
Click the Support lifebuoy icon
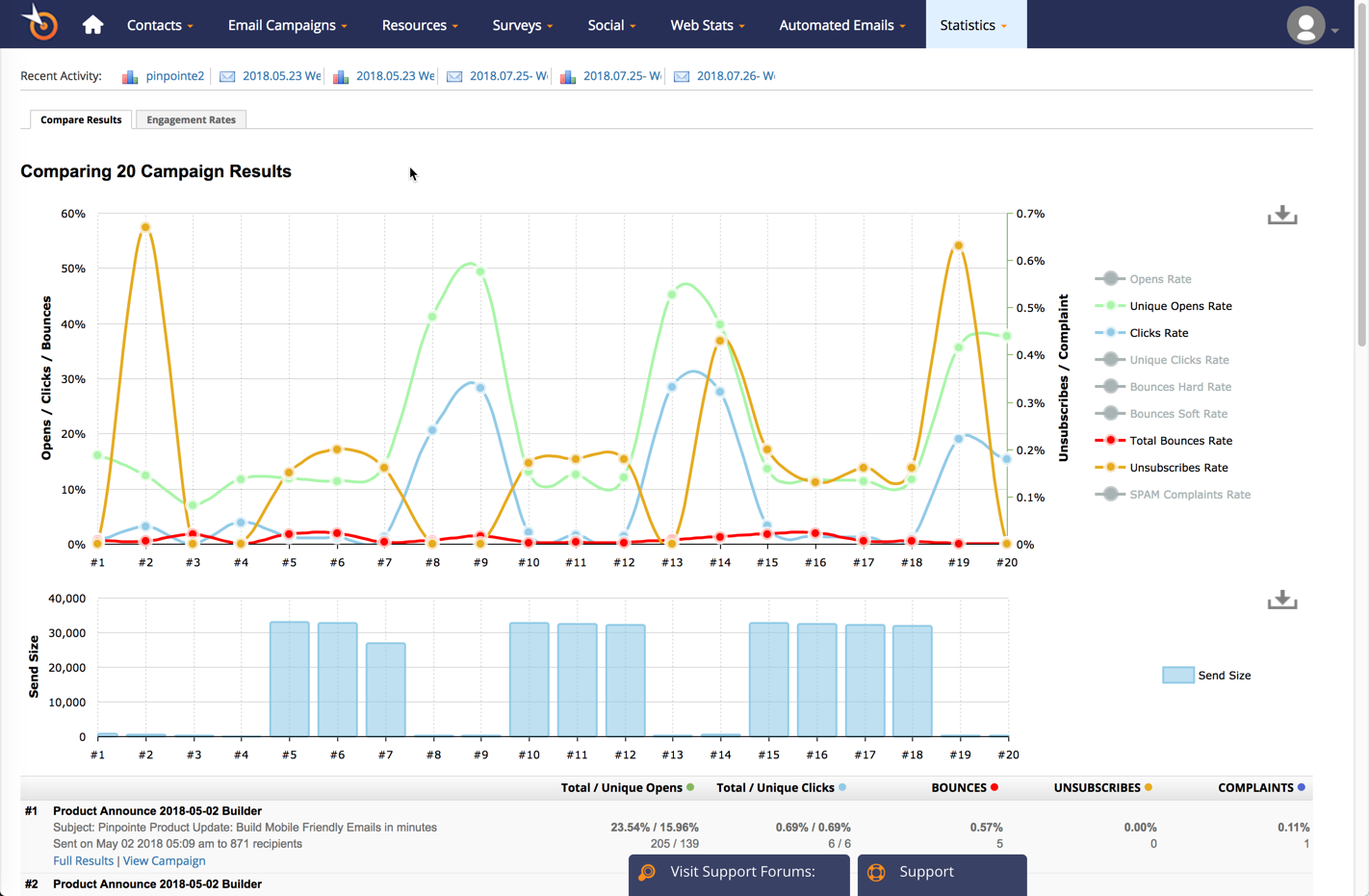tap(876, 872)
